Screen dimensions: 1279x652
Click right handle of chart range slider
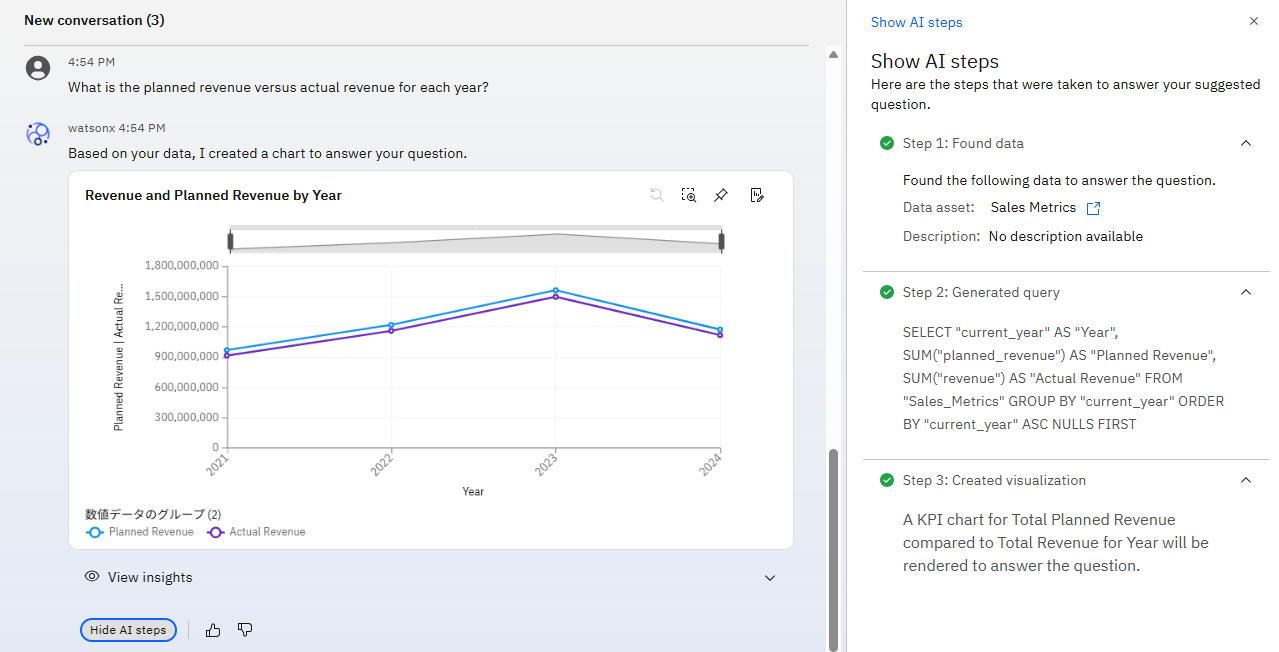[721, 241]
